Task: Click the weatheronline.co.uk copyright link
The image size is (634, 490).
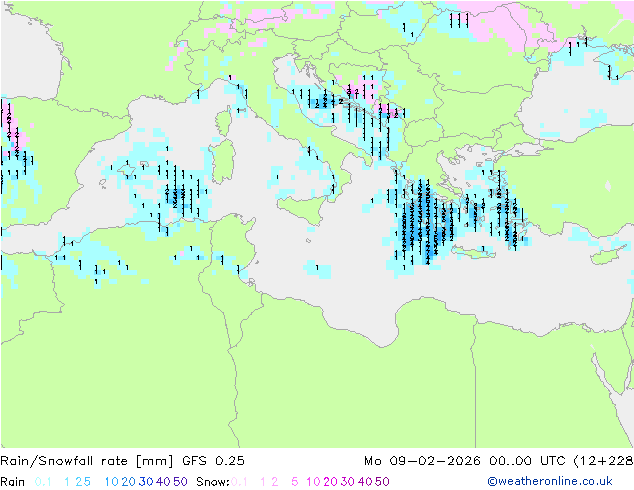Action: [x=550, y=481]
